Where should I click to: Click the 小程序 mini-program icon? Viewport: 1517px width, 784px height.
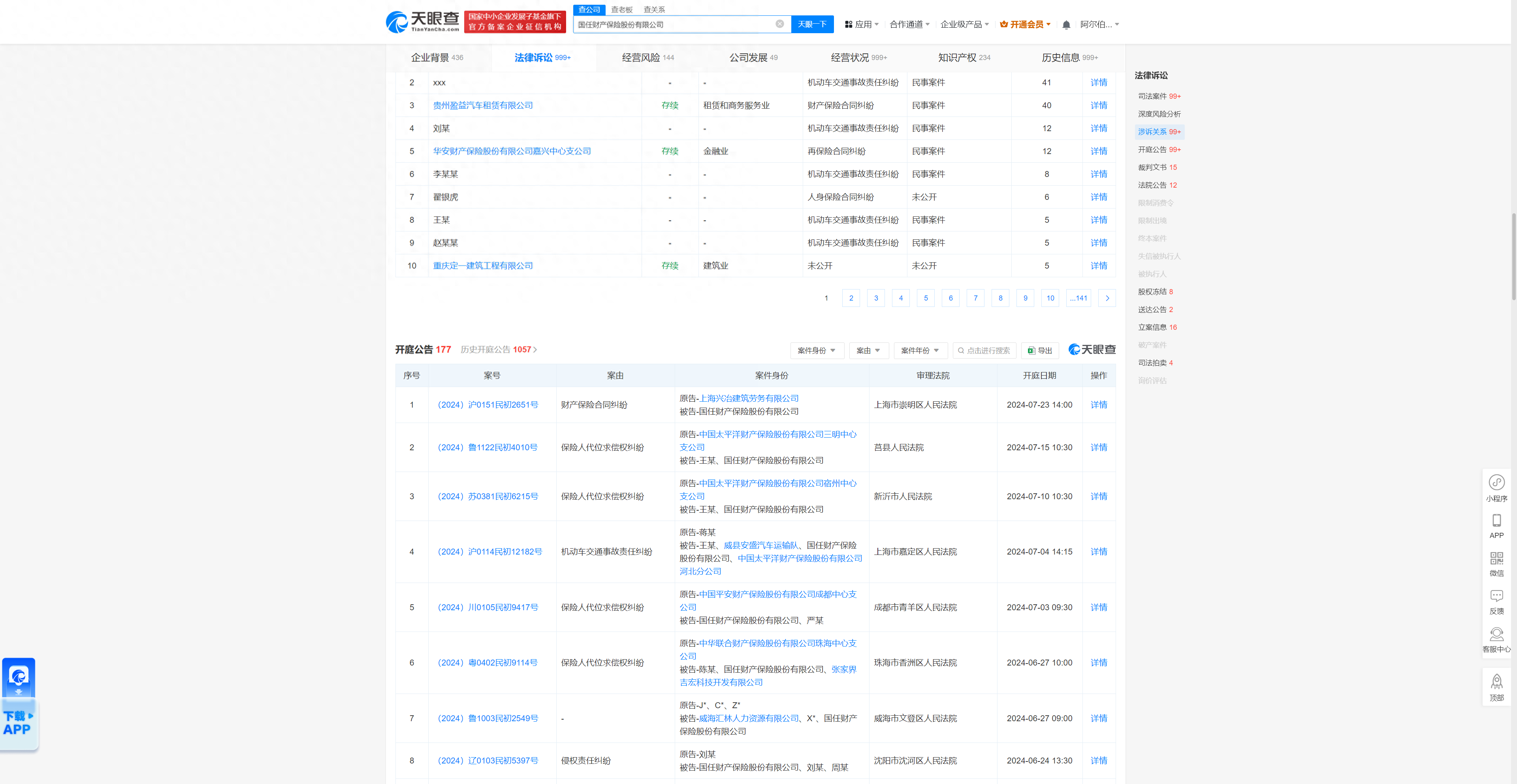tap(1497, 483)
